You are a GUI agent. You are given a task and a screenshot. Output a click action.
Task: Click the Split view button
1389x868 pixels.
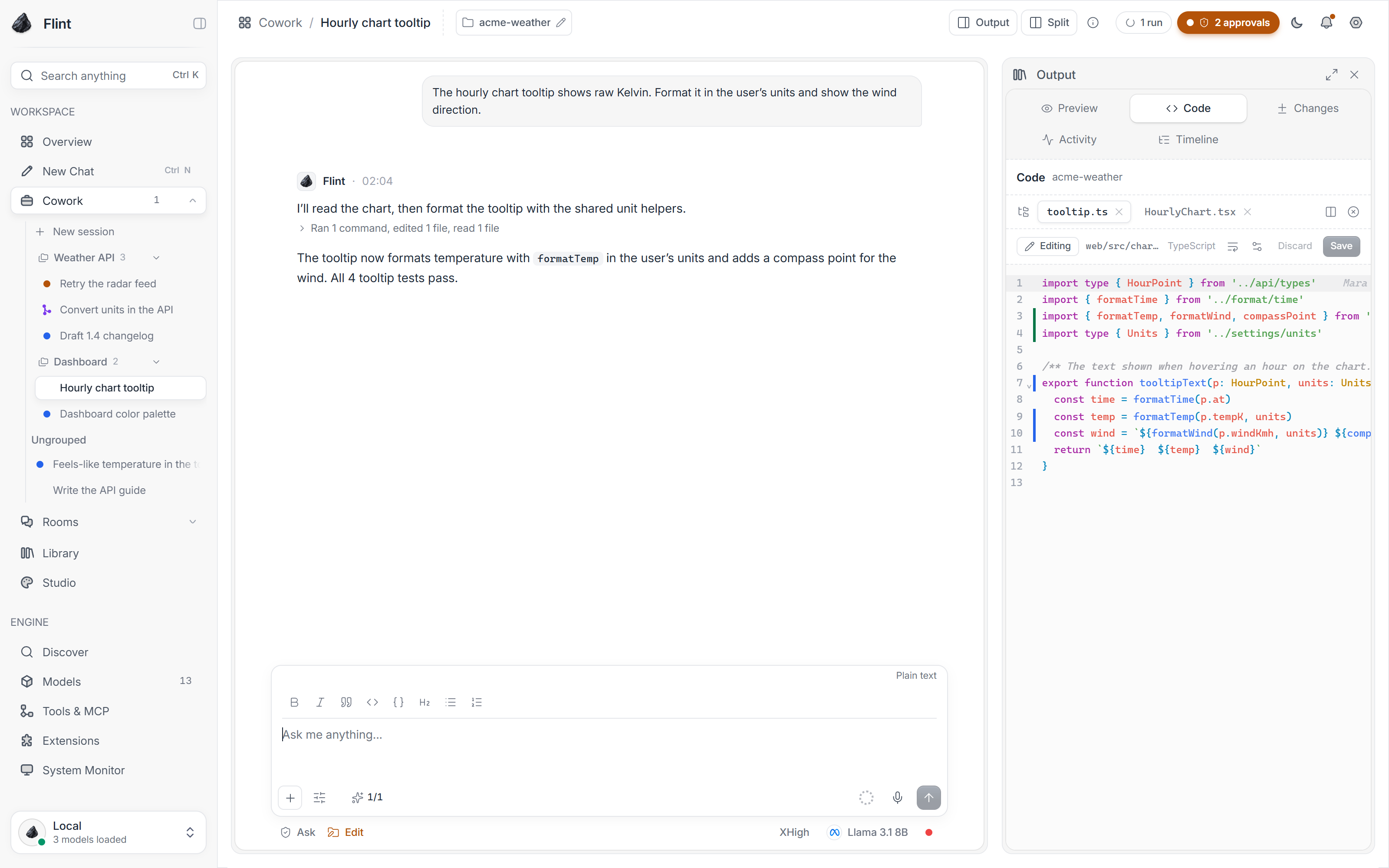[1049, 23]
